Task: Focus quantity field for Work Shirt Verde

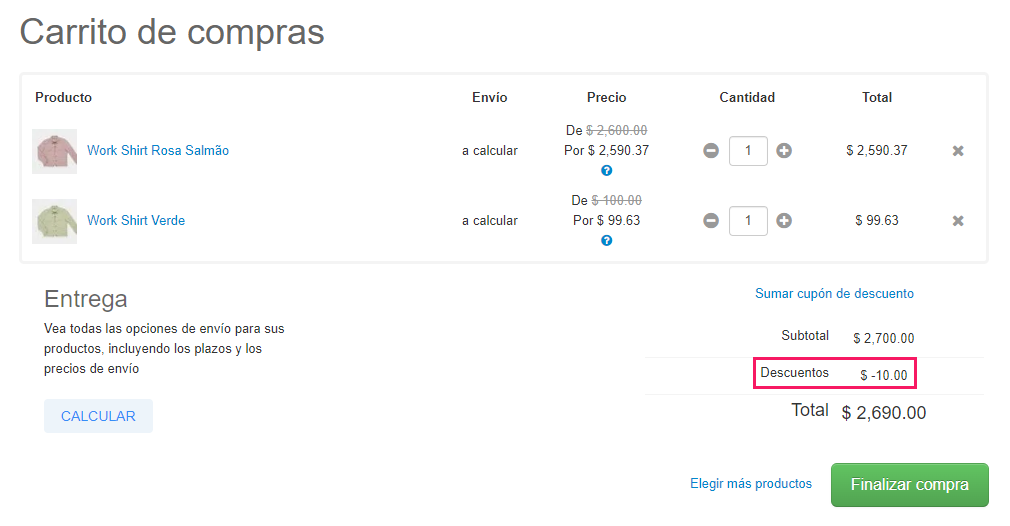Action: coord(748,221)
